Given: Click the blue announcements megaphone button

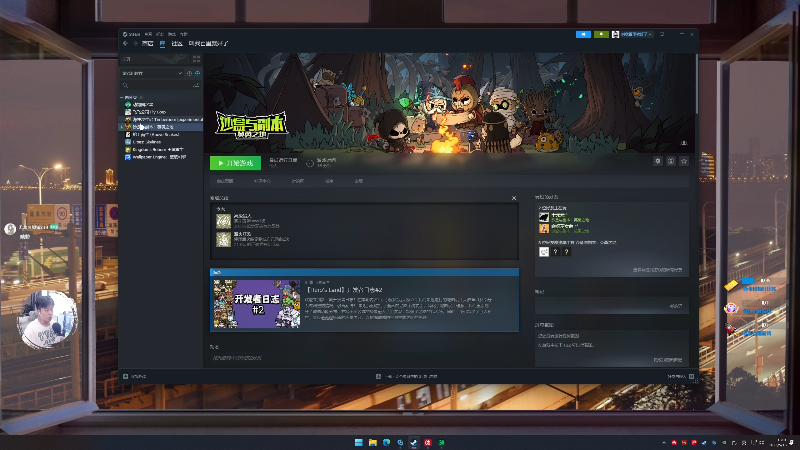Looking at the screenshot, I should point(583,34).
